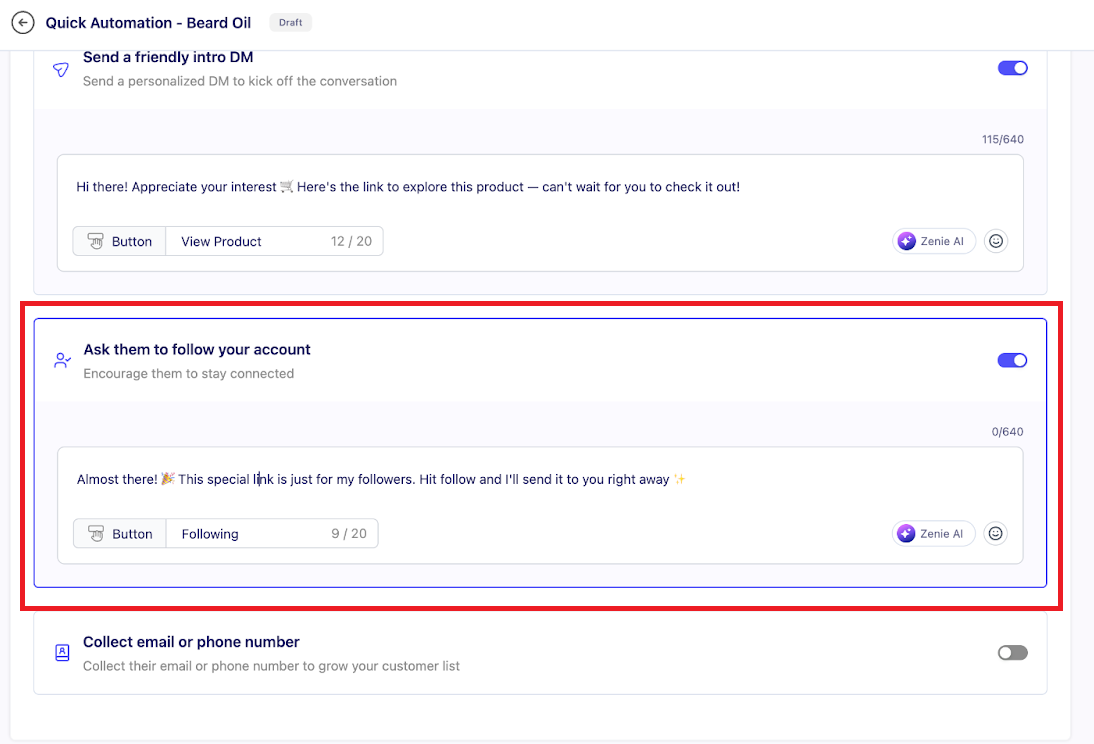
Task: Edit the Following button text field
Action: [x=250, y=534]
